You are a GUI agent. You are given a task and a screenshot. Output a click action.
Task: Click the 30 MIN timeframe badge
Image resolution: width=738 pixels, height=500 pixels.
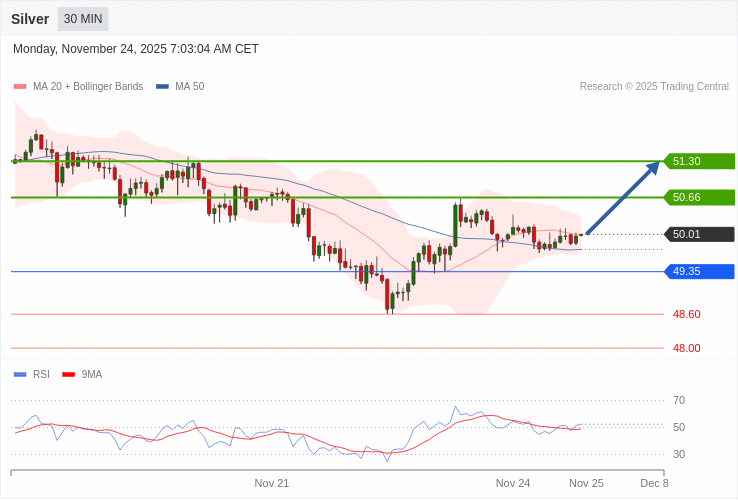(83, 19)
